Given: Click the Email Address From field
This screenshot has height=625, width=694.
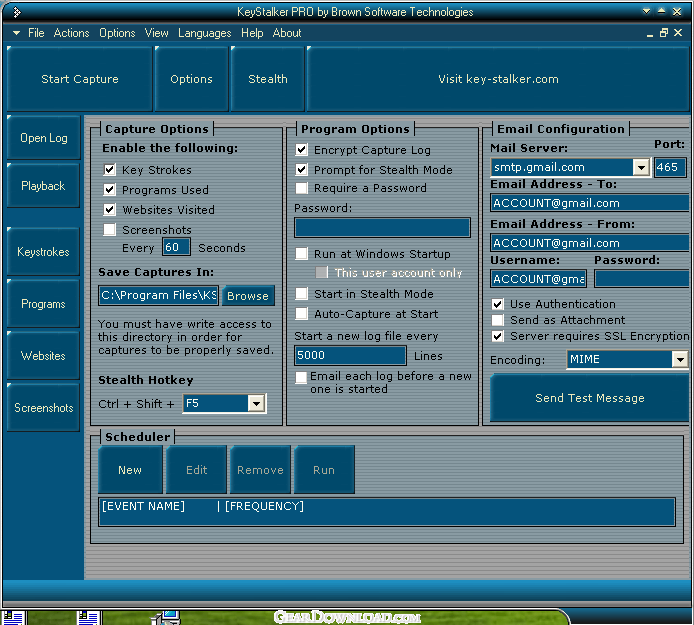Looking at the screenshot, I should pyautogui.click(x=590, y=243).
